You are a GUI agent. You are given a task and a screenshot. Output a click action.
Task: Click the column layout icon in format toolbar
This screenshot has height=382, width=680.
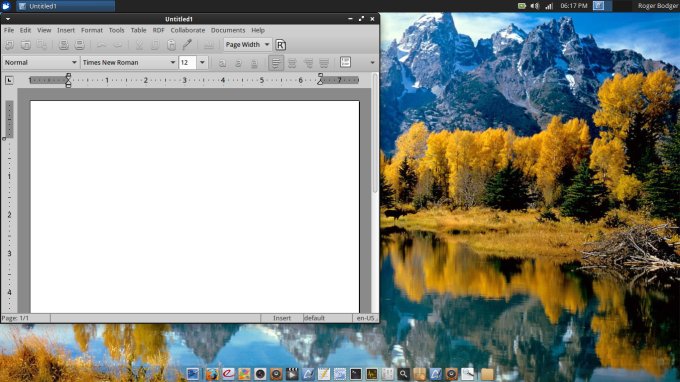point(345,62)
